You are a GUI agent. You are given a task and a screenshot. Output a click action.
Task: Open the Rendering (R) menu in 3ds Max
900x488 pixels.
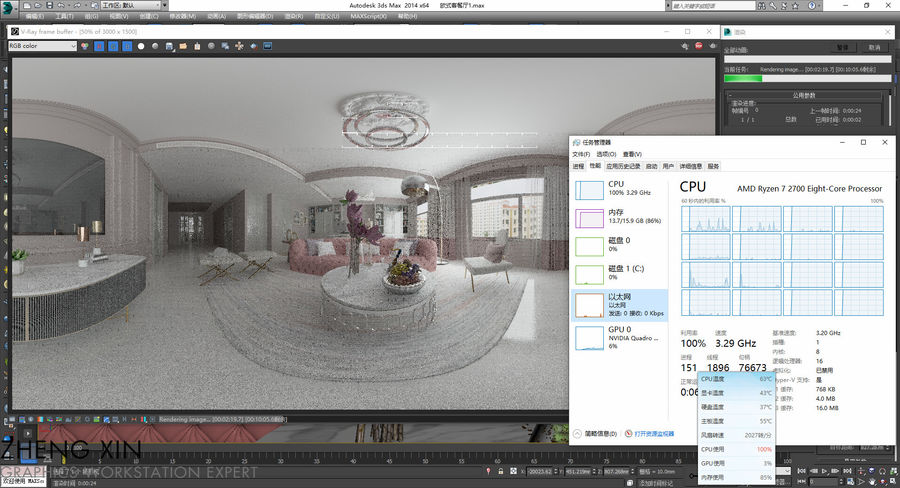click(x=294, y=16)
